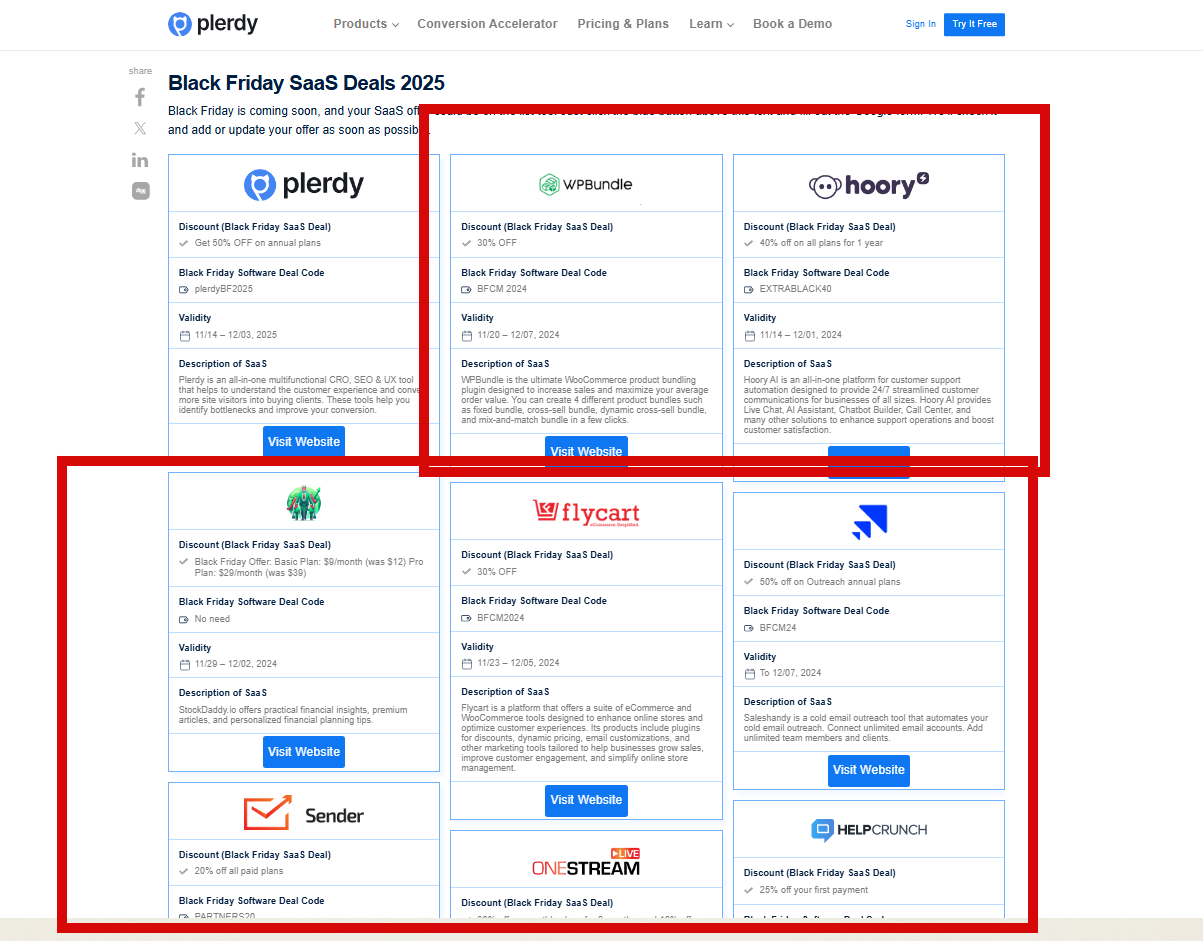Click the Plerdy logo in the header

pyautogui.click(x=213, y=24)
